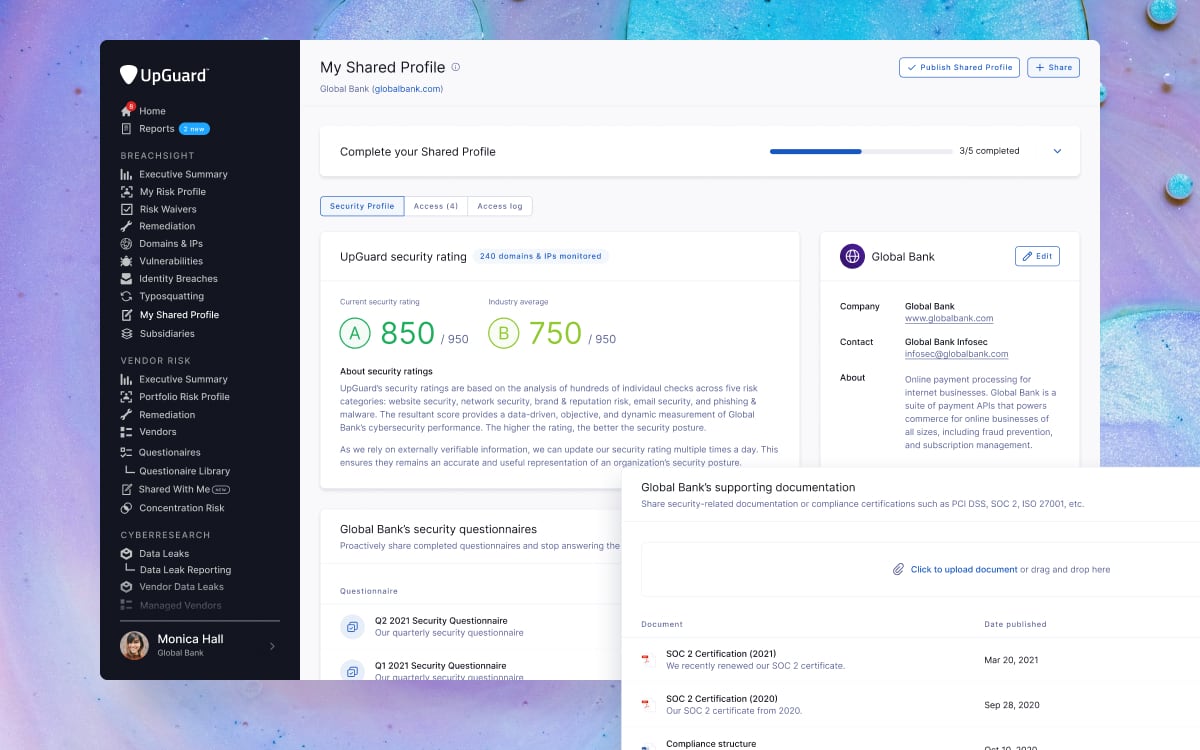
Task: Open Reports in the sidebar
Action: pyautogui.click(x=147, y=129)
